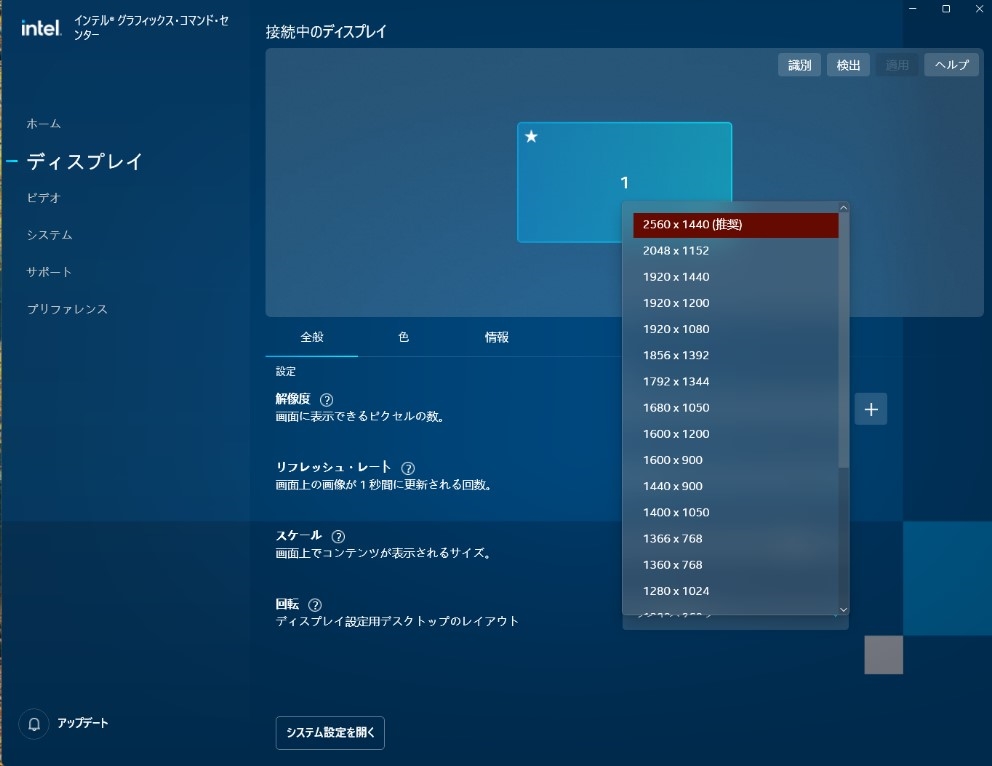Image resolution: width=992 pixels, height=766 pixels.
Task: Click the help icon next to リフレッシュ・レート
Action: (x=408, y=468)
